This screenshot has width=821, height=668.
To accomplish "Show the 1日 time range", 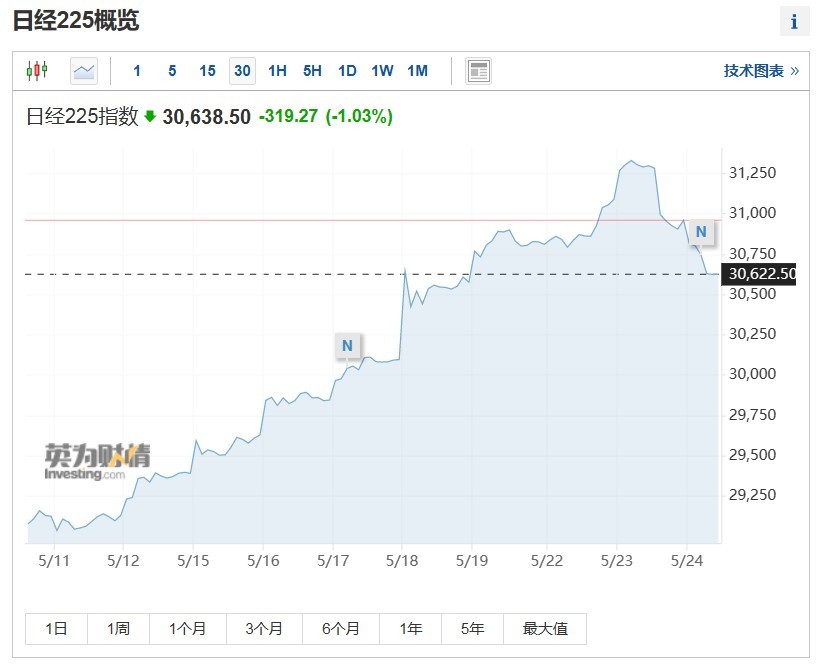I will 56,629.
